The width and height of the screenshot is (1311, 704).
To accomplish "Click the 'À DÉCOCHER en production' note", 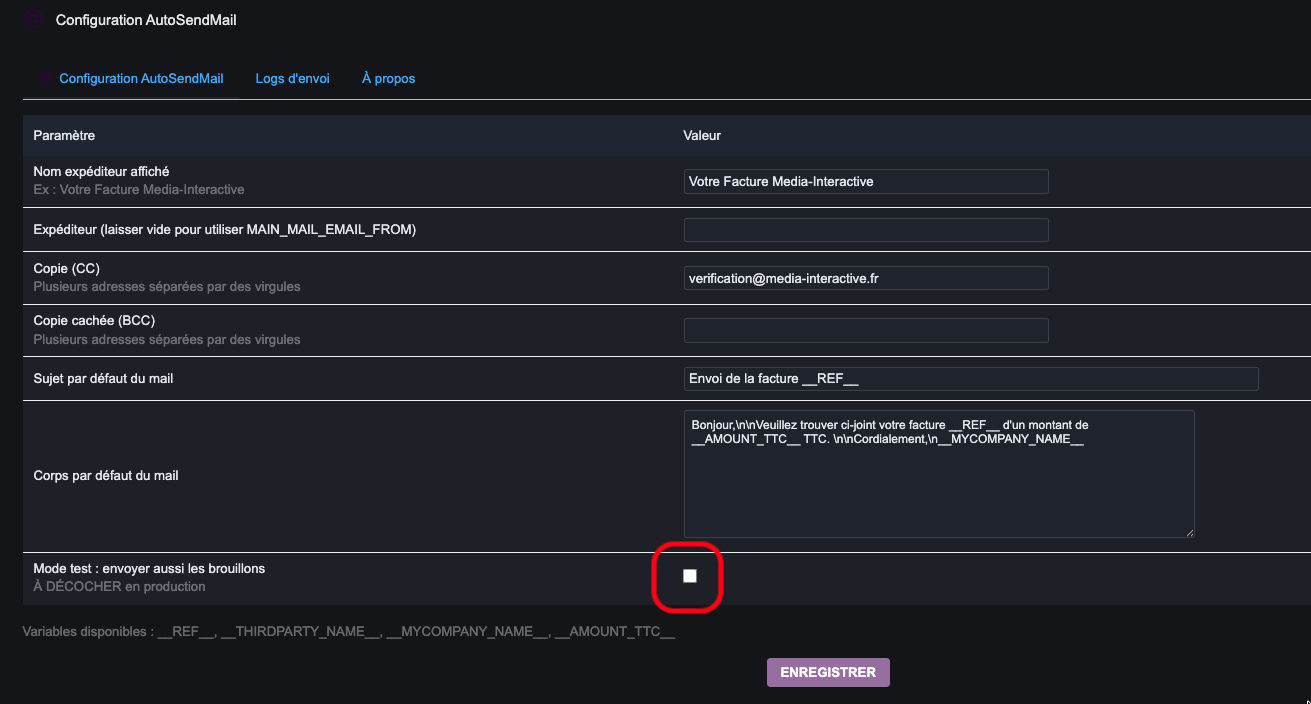I will click(119, 587).
